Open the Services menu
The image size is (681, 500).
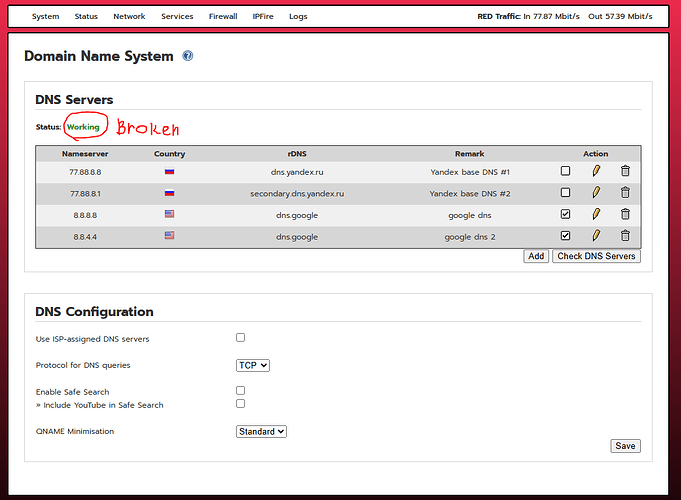[x=177, y=17]
